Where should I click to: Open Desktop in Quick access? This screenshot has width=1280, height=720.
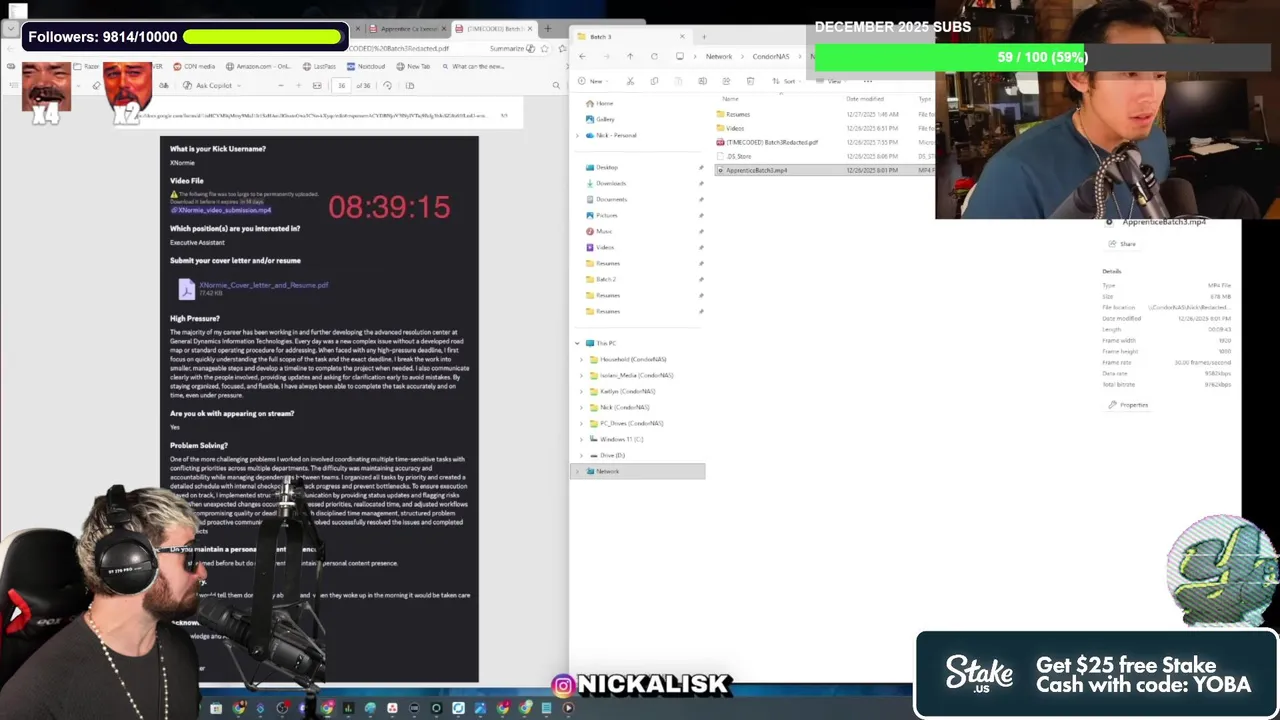(x=606, y=167)
